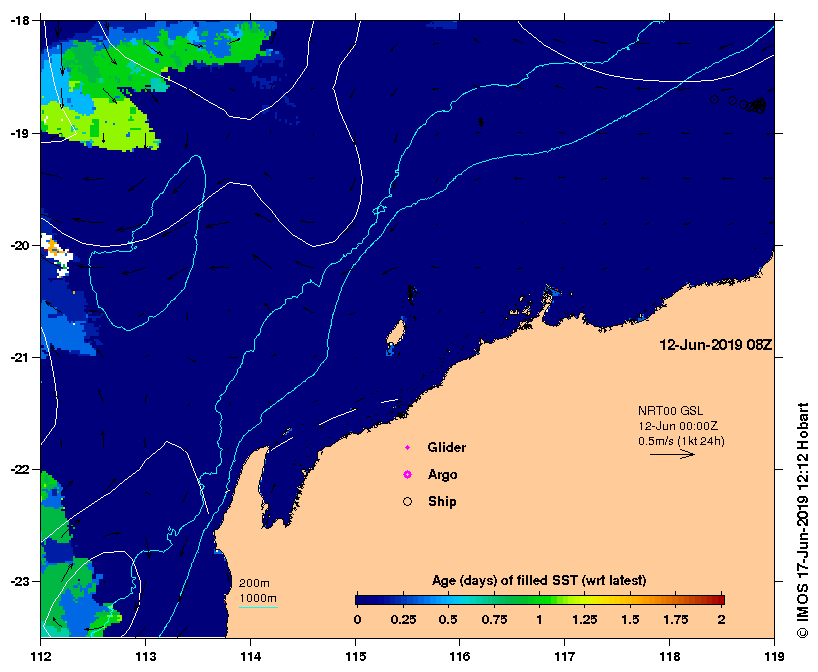Click longitude axis label 118
This screenshot has width=818, height=672.
tap(670, 656)
